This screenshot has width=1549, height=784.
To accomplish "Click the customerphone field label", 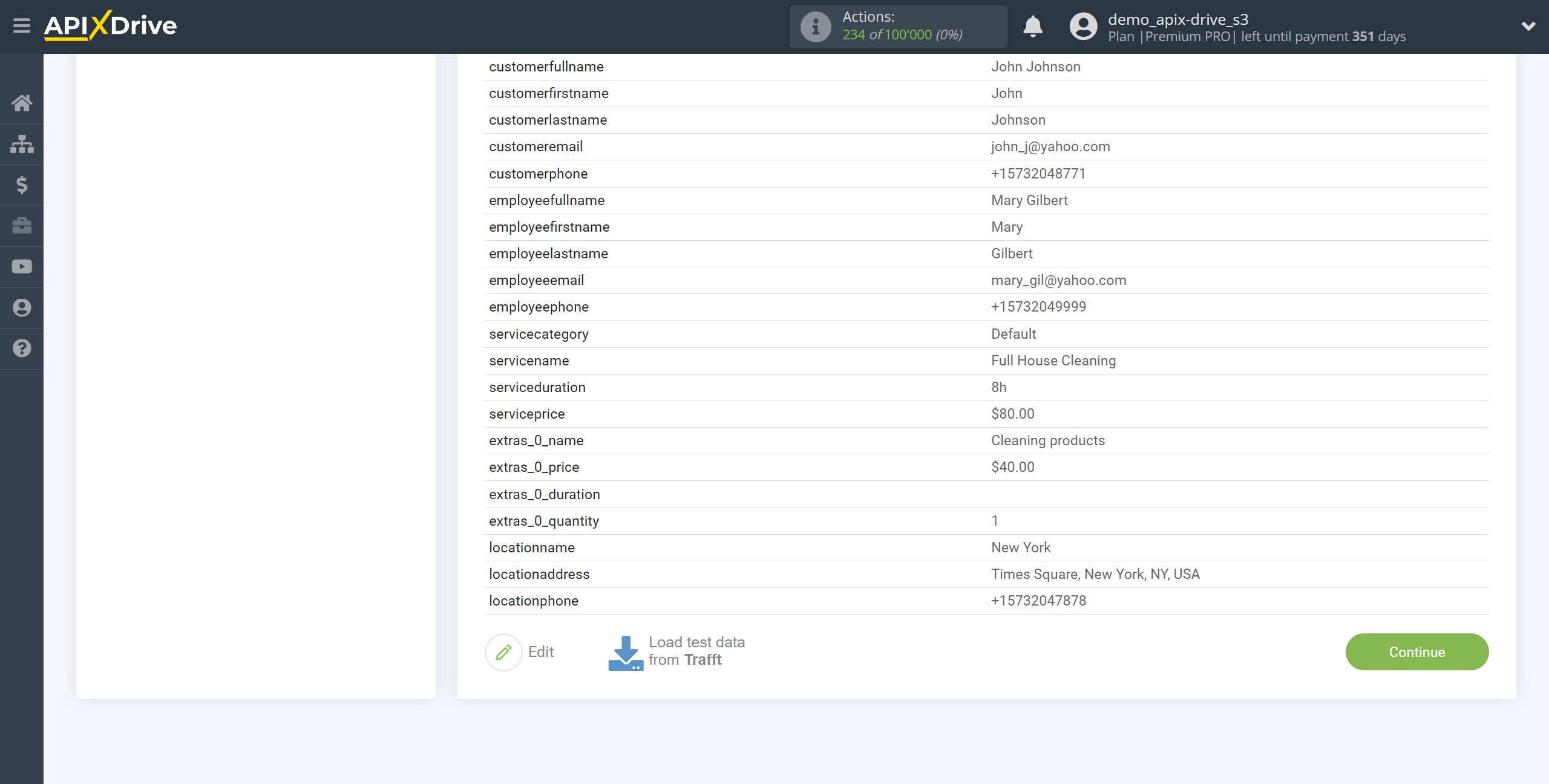I will [x=539, y=174].
